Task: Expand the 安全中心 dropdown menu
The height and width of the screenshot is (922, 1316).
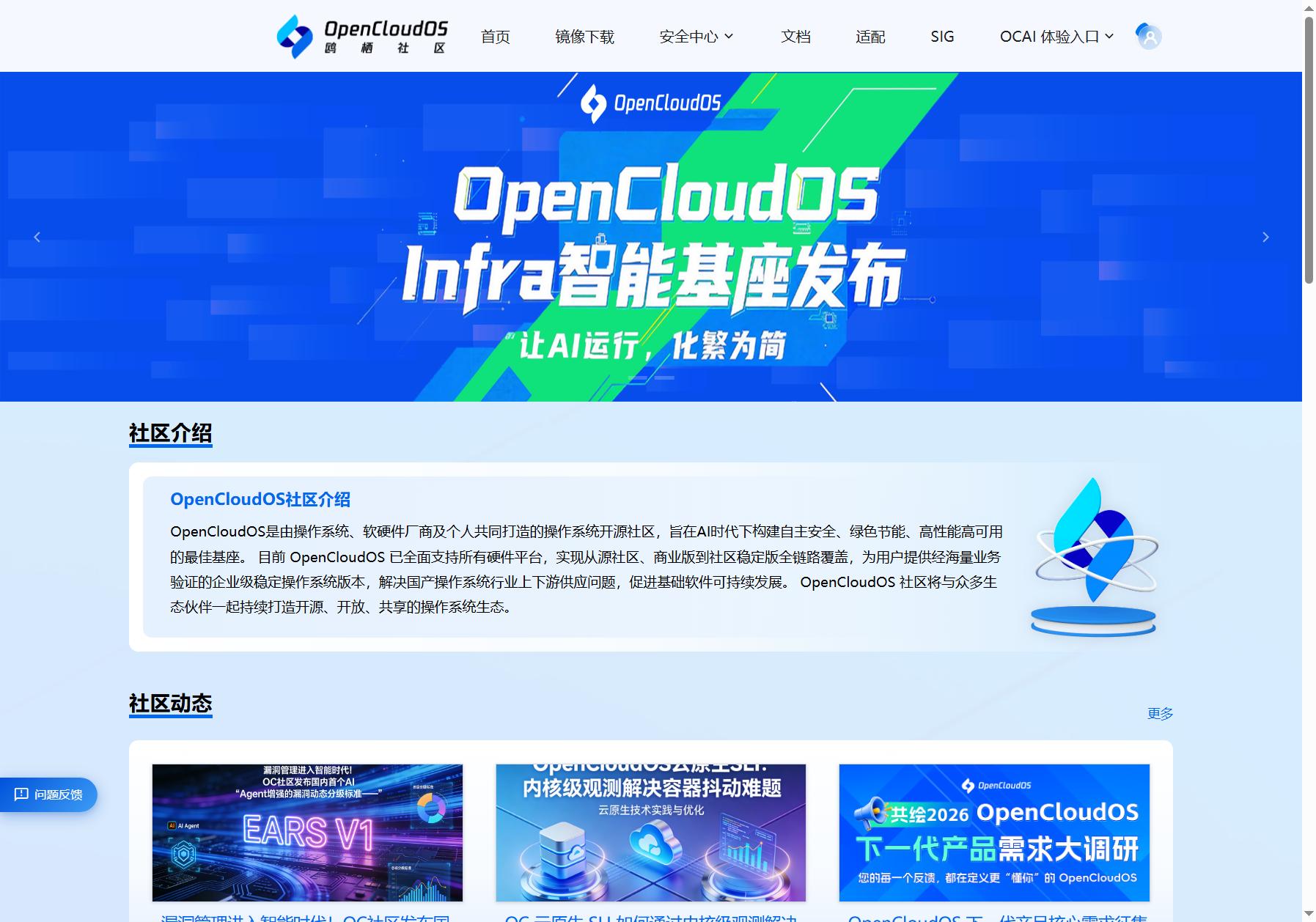Action: tap(696, 37)
